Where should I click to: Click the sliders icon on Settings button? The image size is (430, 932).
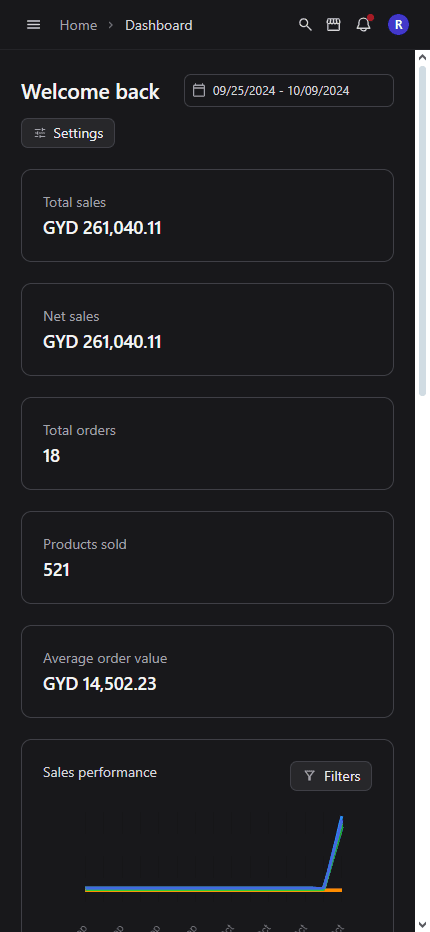coord(40,133)
